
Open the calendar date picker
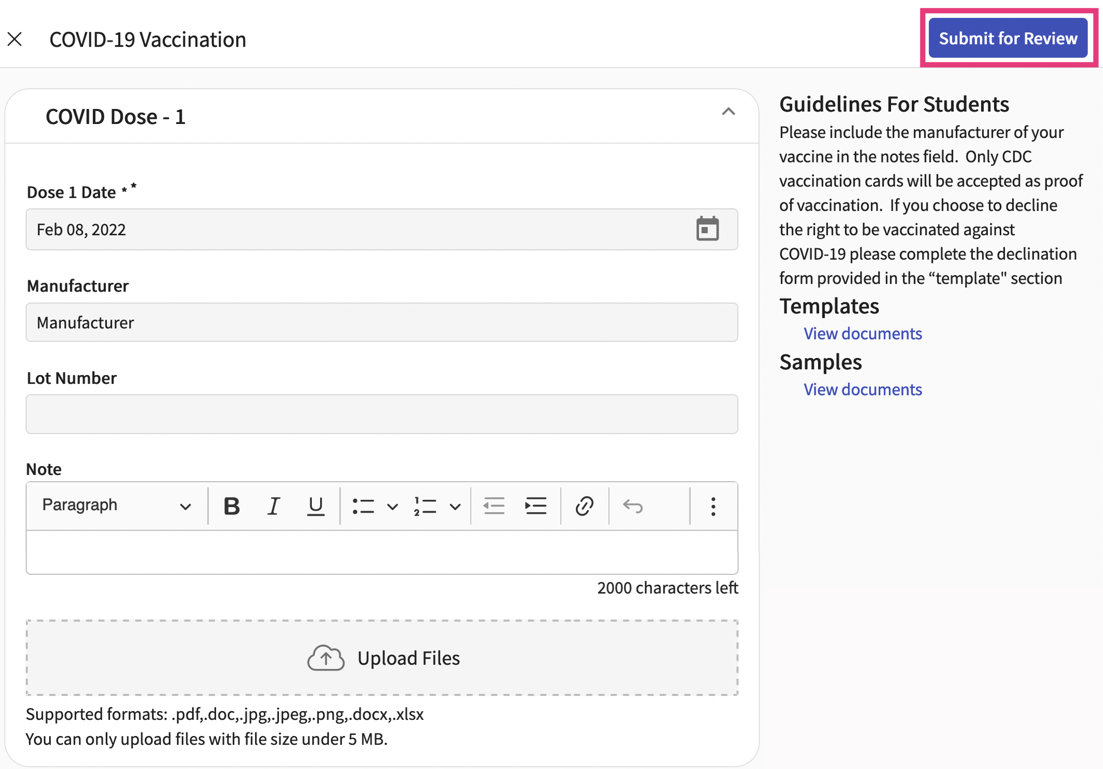[707, 229]
